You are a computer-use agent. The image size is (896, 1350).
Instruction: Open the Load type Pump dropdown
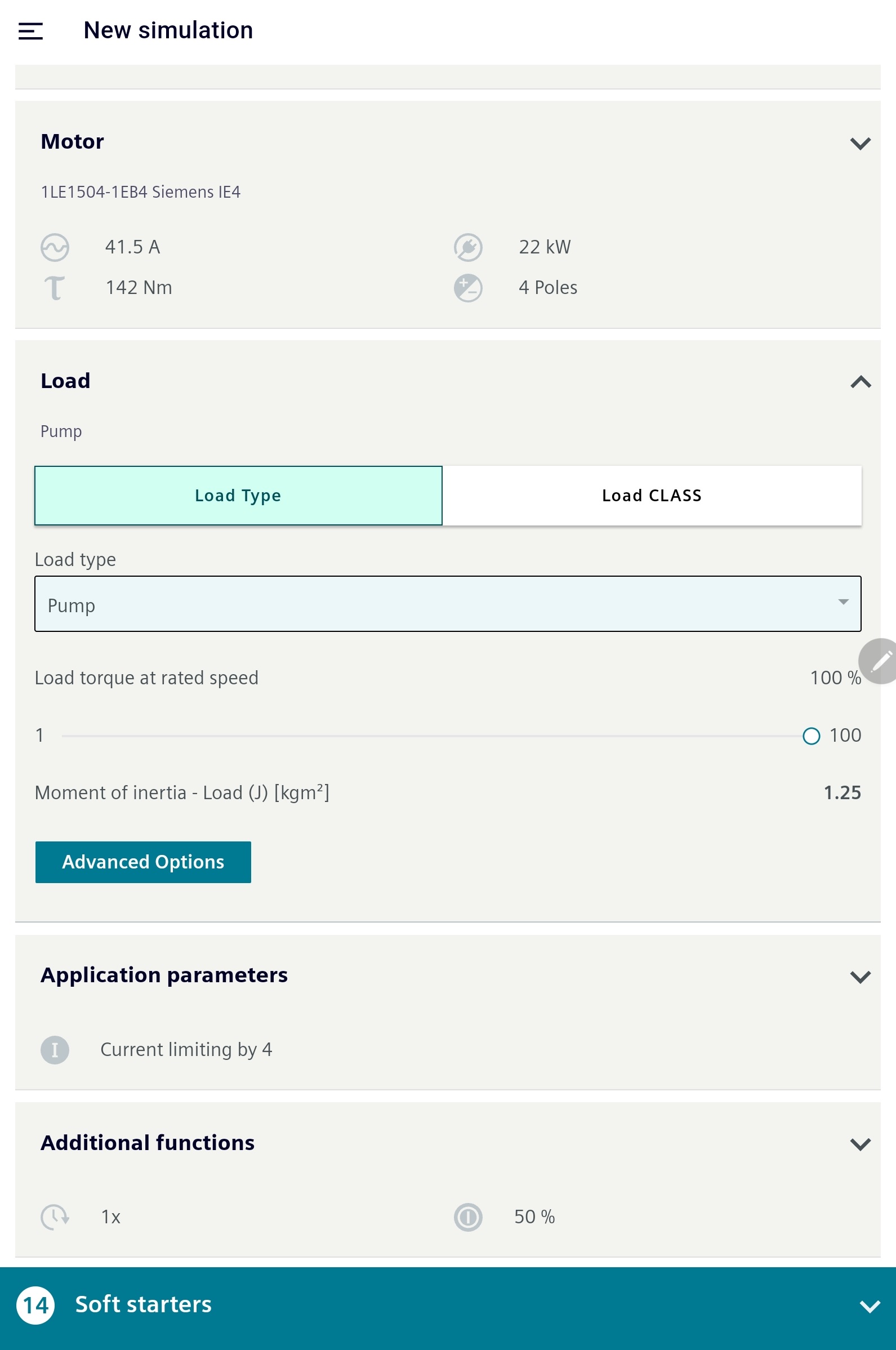coord(447,604)
